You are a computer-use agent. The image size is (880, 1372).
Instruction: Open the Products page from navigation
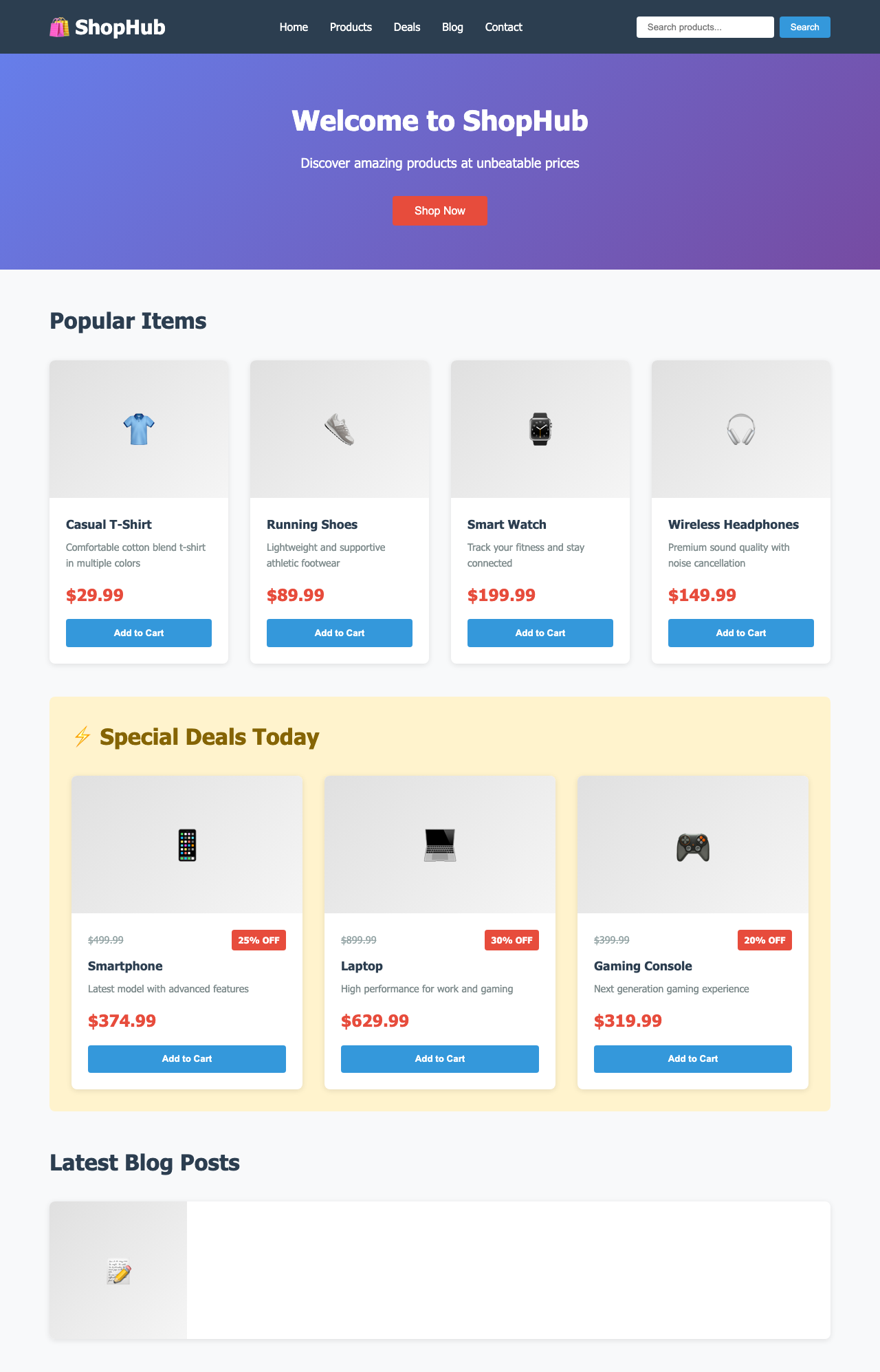pos(351,27)
